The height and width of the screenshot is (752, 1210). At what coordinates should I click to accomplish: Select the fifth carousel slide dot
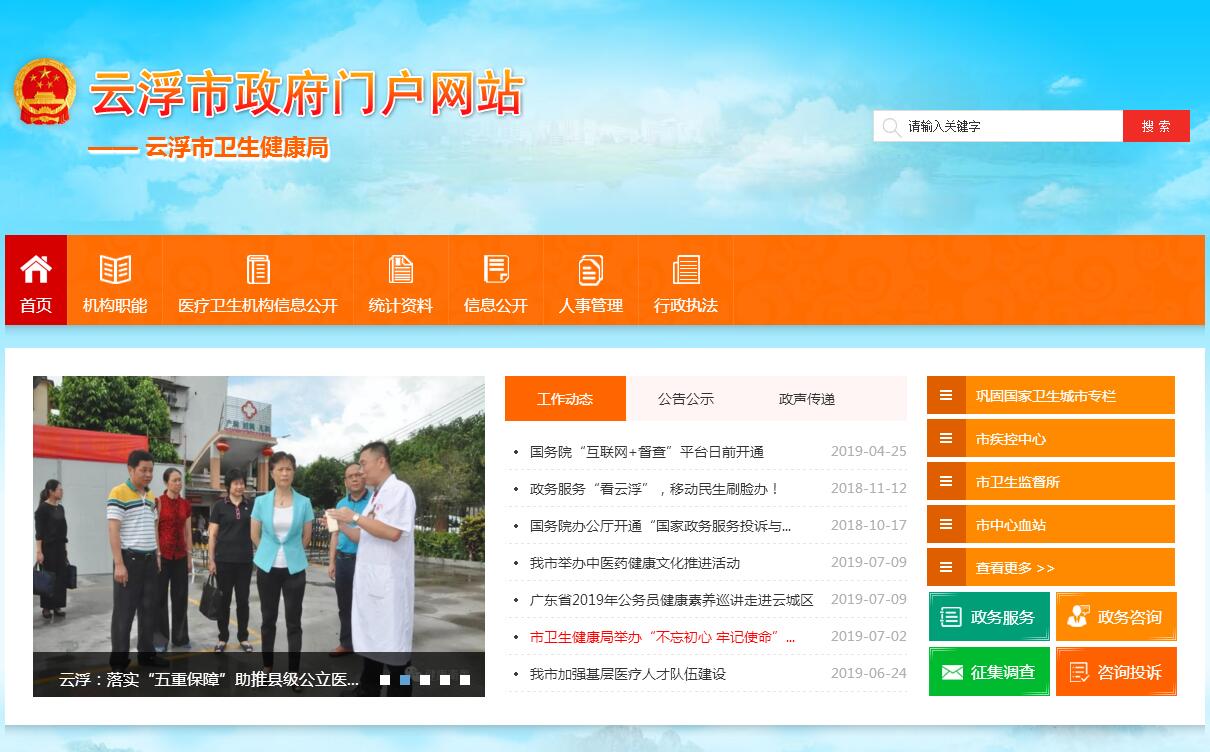pyautogui.click(x=465, y=680)
